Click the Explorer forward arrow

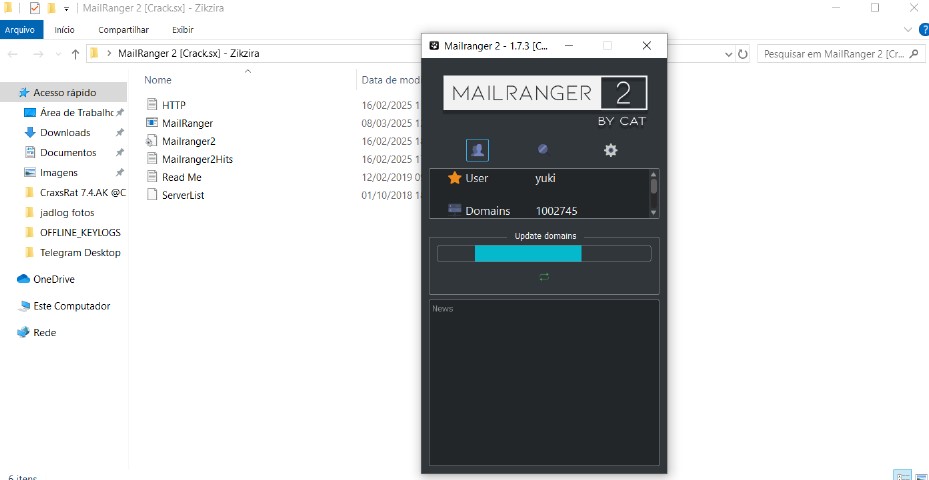pos(38,54)
